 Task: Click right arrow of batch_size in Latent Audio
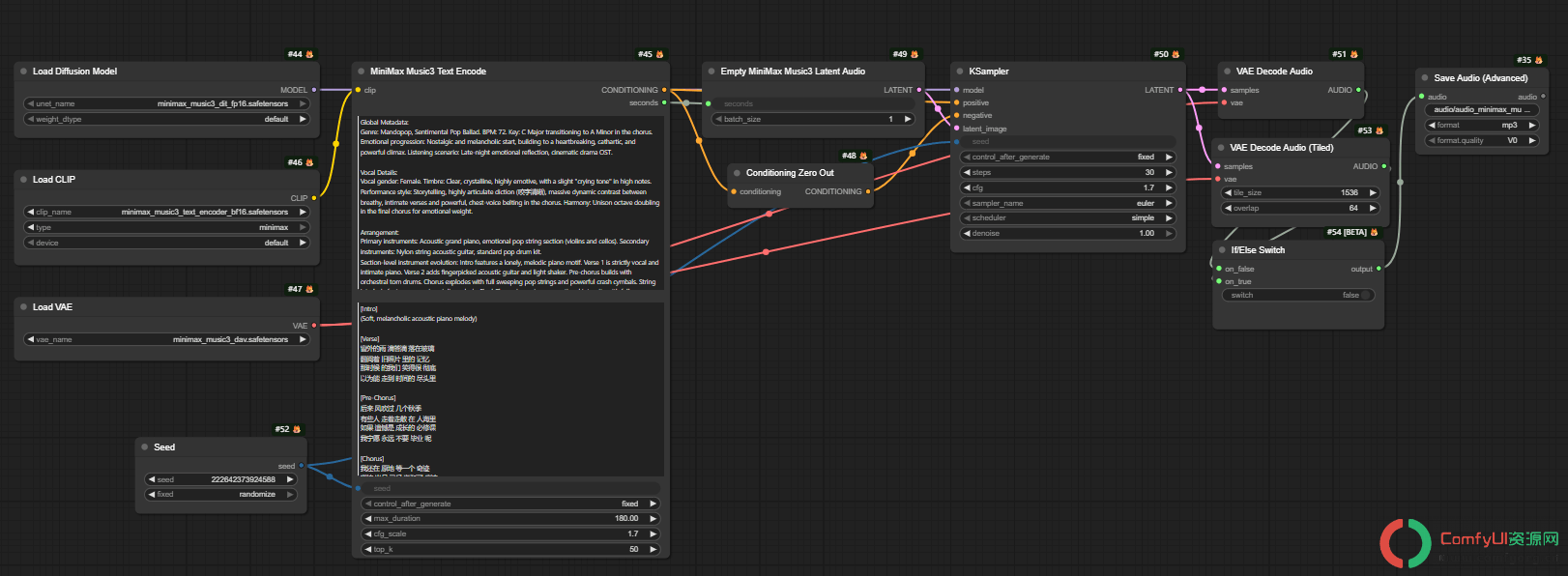(907, 119)
